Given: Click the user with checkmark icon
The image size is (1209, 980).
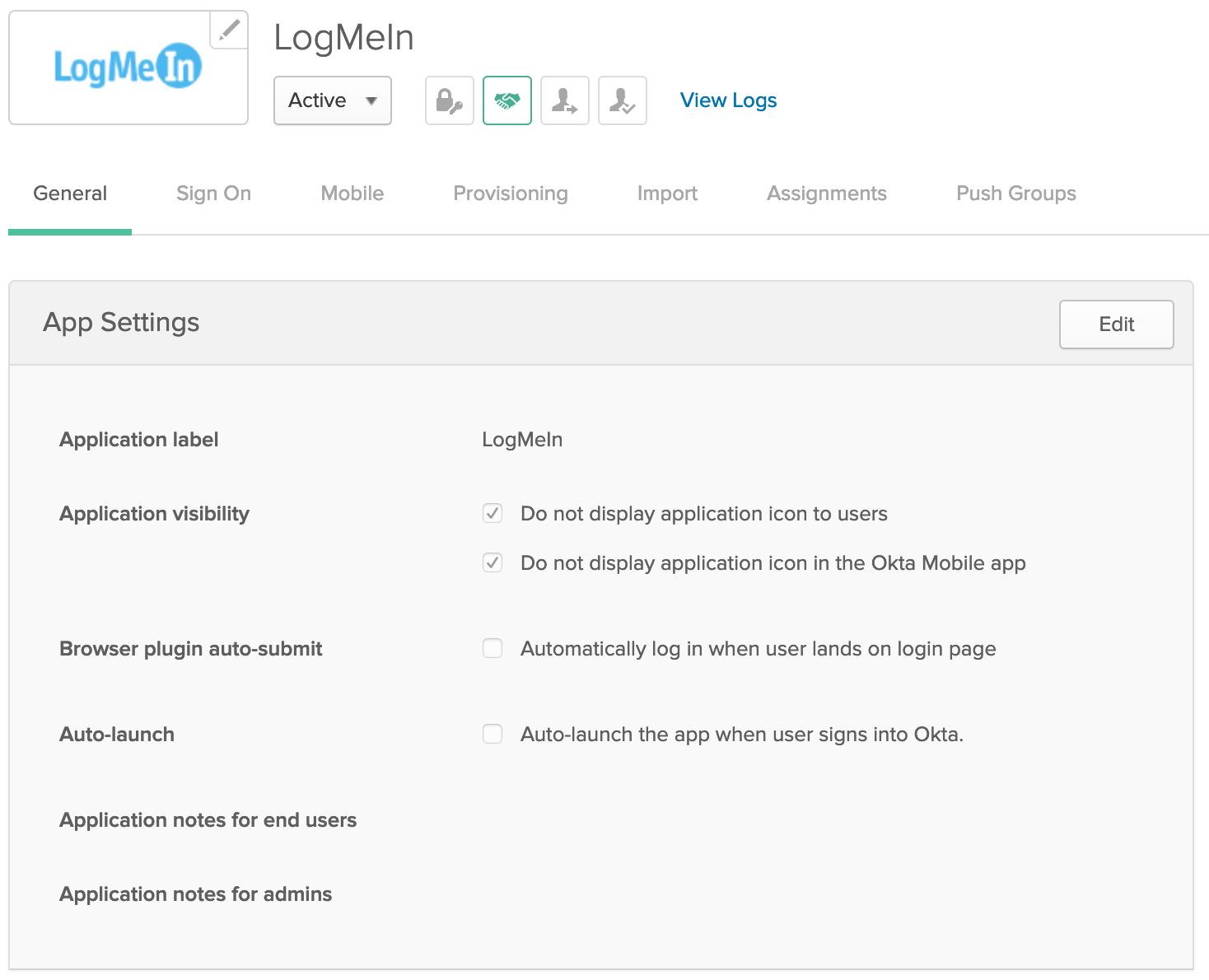Looking at the screenshot, I should pyautogui.click(x=623, y=100).
